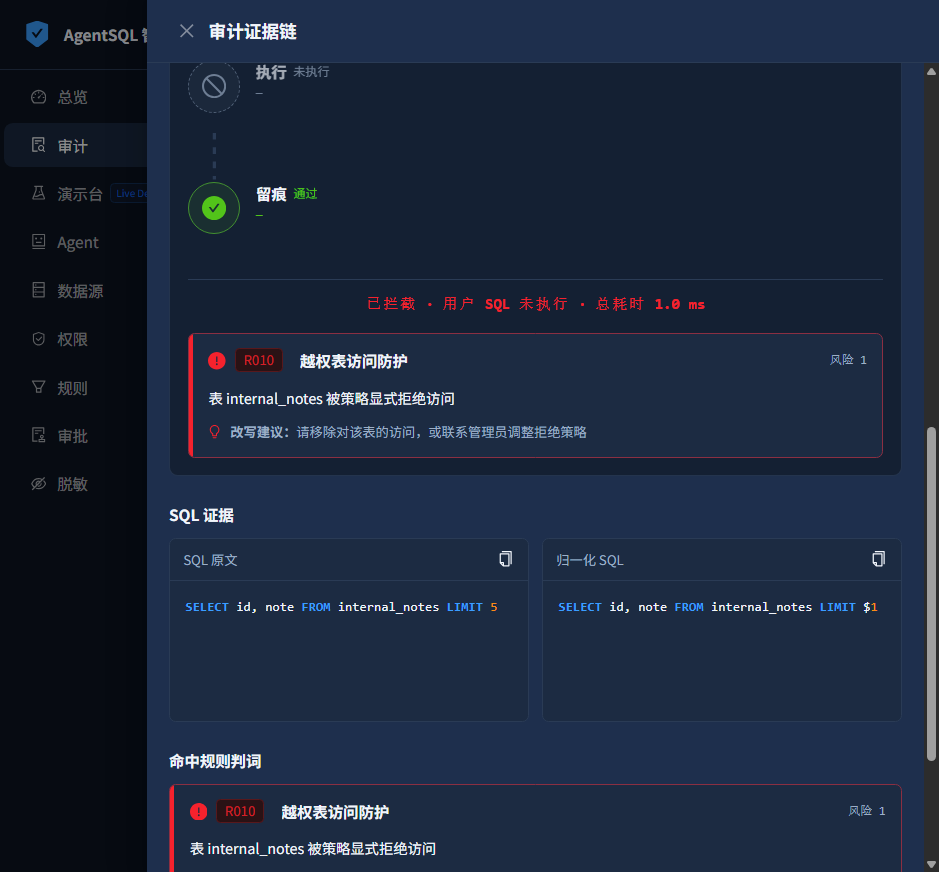Open 演示台 flask icon
The width and height of the screenshot is (939, 872).
point(38,193)
